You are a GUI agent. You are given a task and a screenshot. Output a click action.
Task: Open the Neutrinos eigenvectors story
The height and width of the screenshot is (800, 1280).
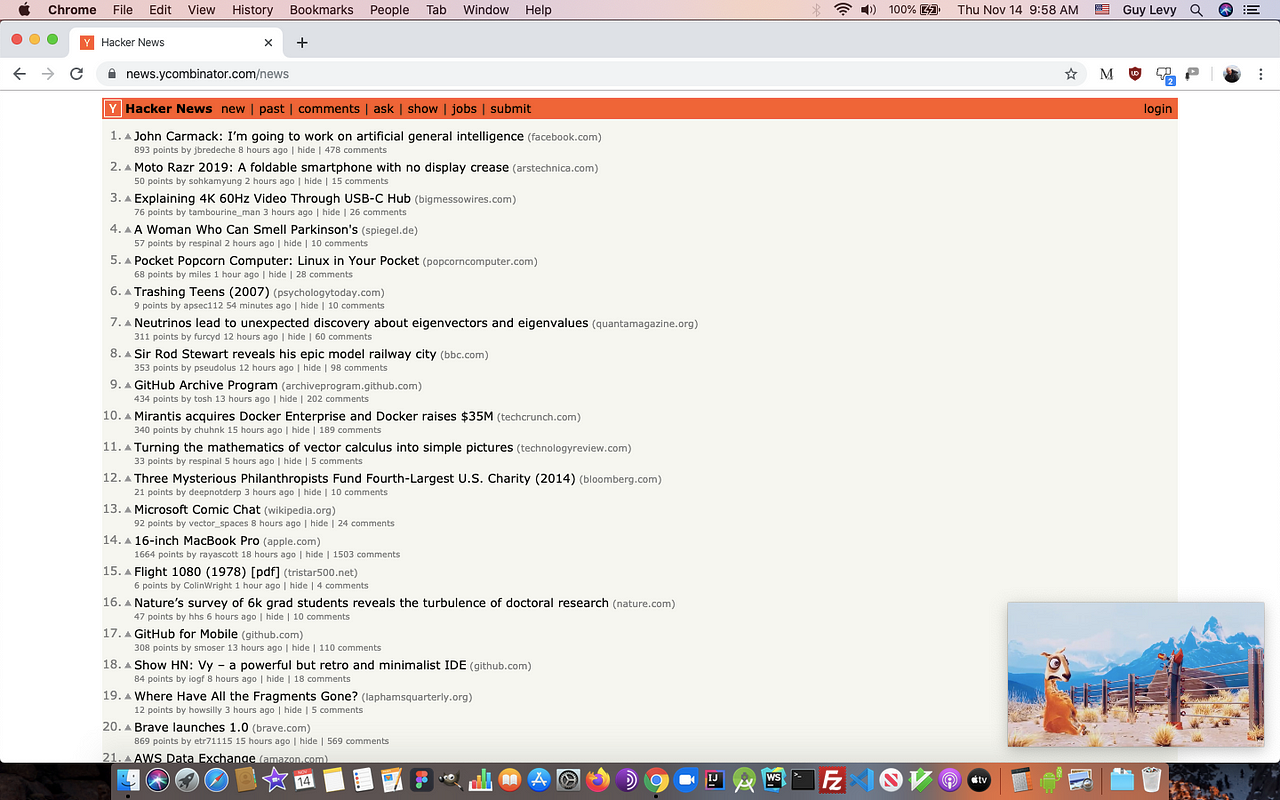[361, 323]
